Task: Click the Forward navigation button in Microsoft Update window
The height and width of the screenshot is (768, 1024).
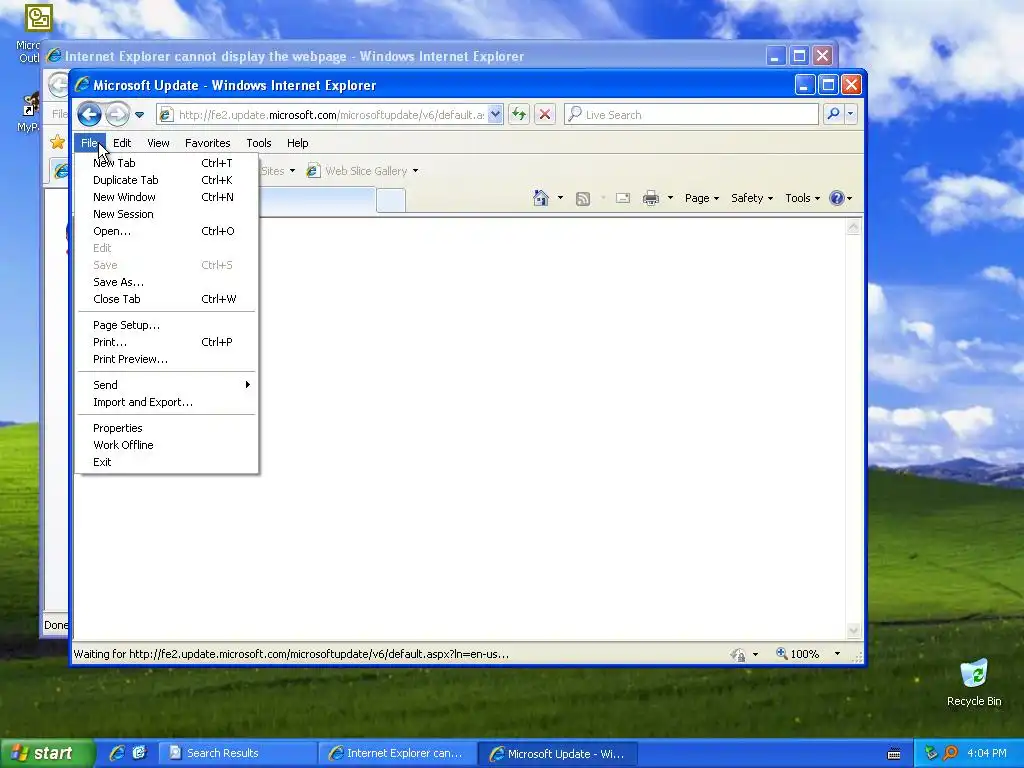Action: tap(117, 115)
